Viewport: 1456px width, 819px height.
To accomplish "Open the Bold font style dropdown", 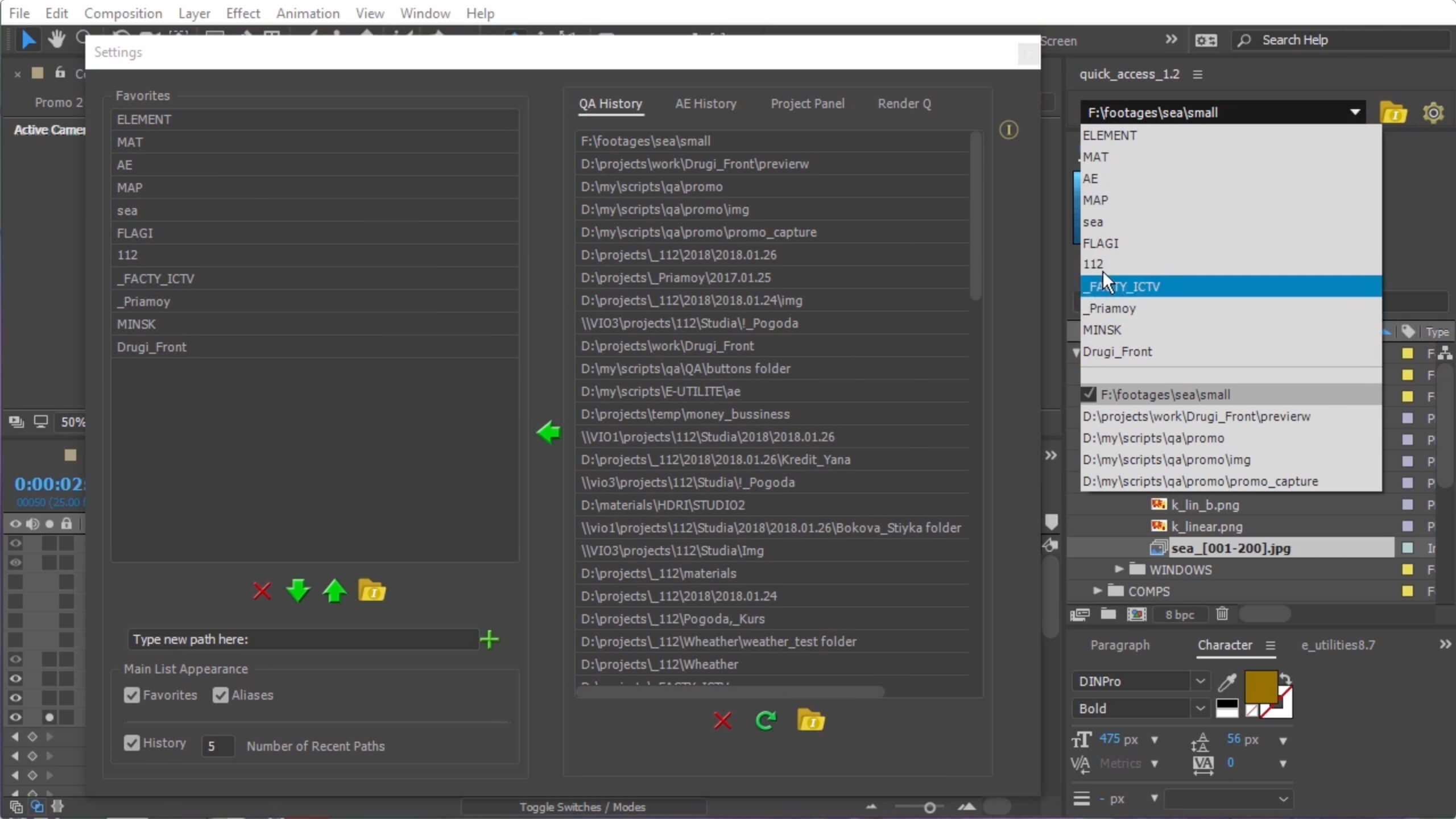I will (x=1200, y=709).
